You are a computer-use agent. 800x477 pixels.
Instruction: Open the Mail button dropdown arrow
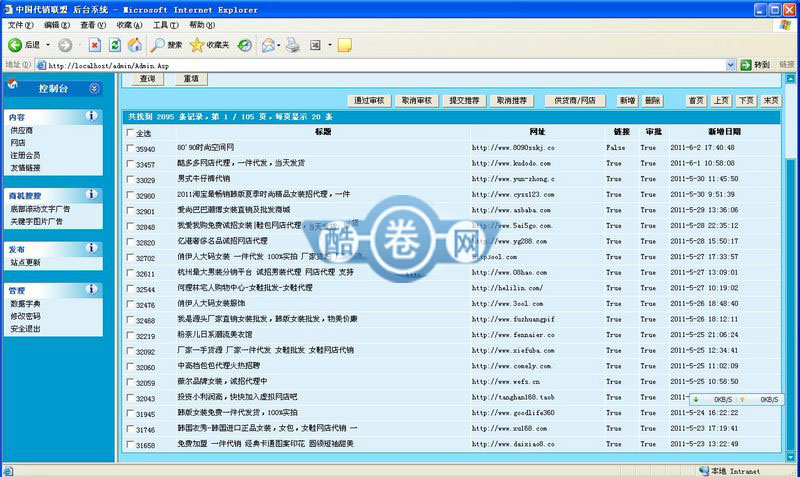pos(279,45)
